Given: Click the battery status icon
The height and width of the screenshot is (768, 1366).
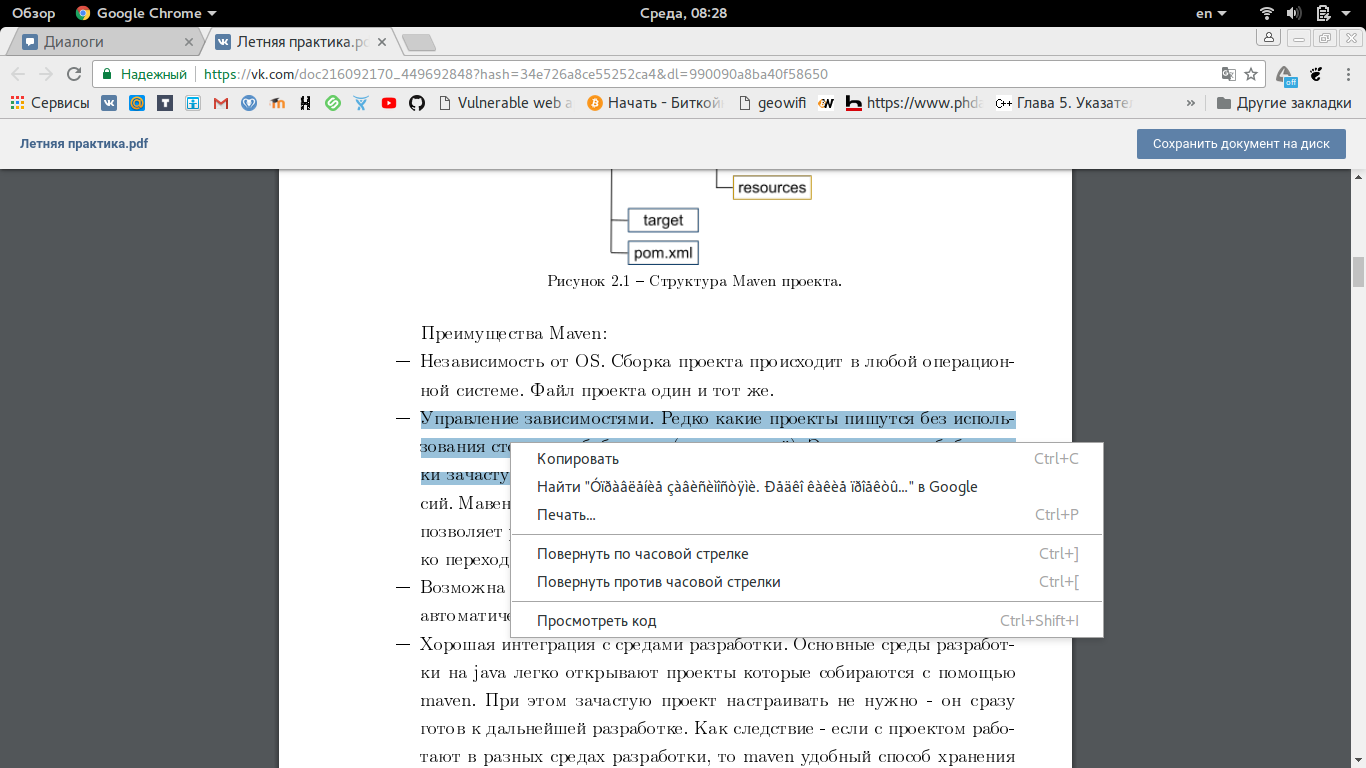Looking at the screenshot, I should [1322, 13].
